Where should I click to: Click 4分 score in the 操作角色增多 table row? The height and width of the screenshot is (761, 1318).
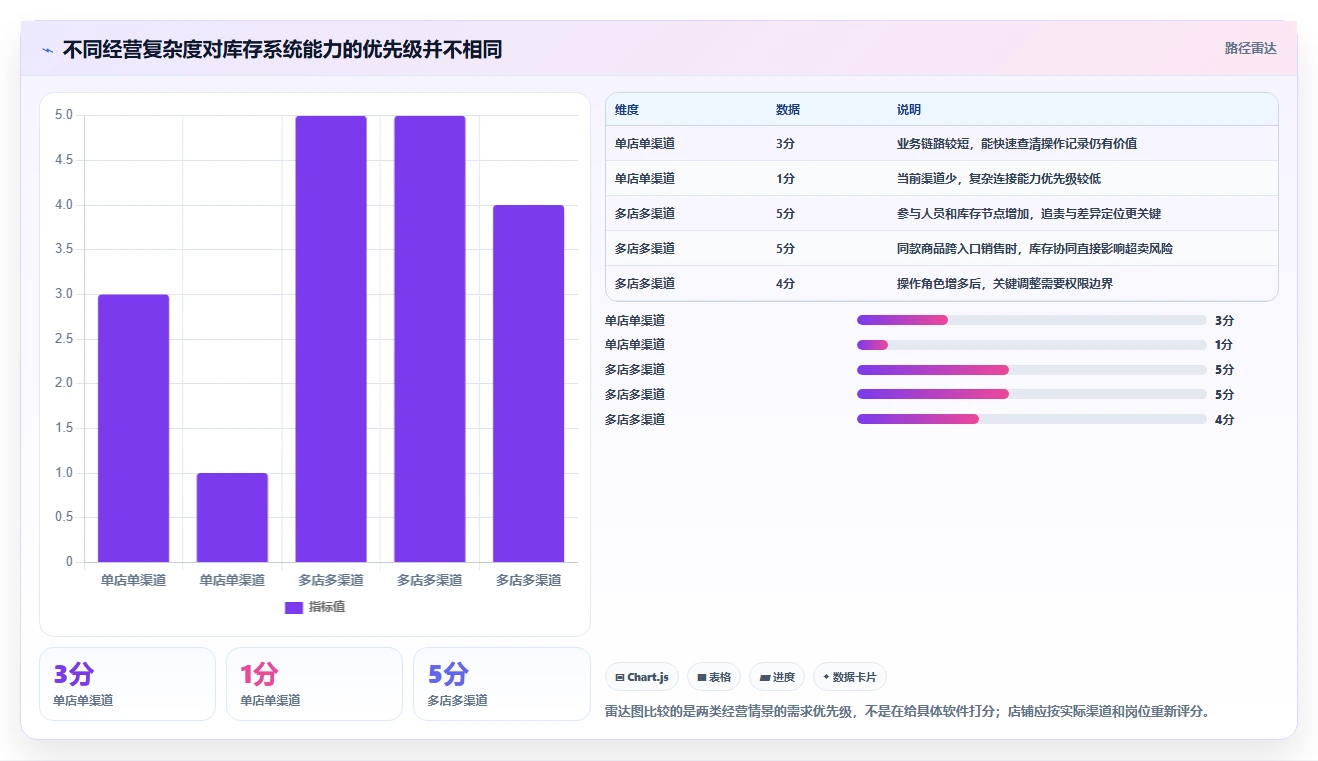click(x=785, y=284)
